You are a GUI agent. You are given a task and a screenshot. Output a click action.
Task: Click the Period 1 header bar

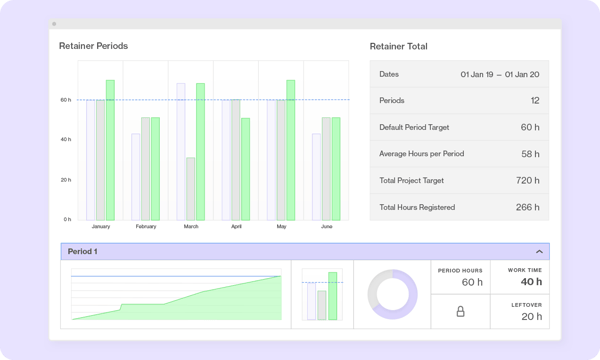point(305,251)
